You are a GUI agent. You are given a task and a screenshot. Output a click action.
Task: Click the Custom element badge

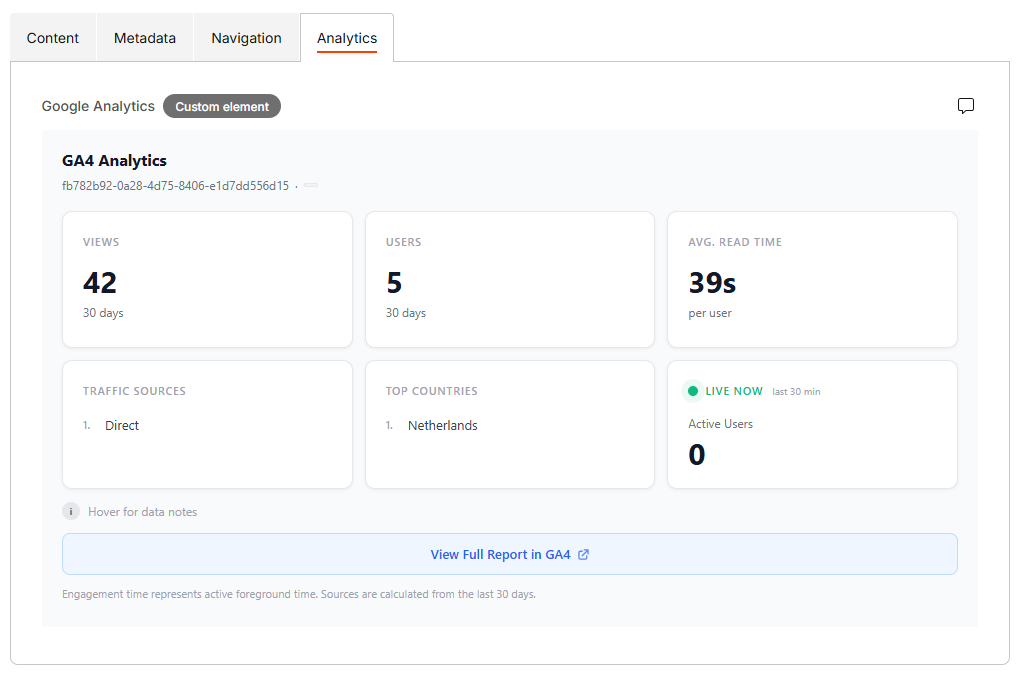[x=222, y=107]
